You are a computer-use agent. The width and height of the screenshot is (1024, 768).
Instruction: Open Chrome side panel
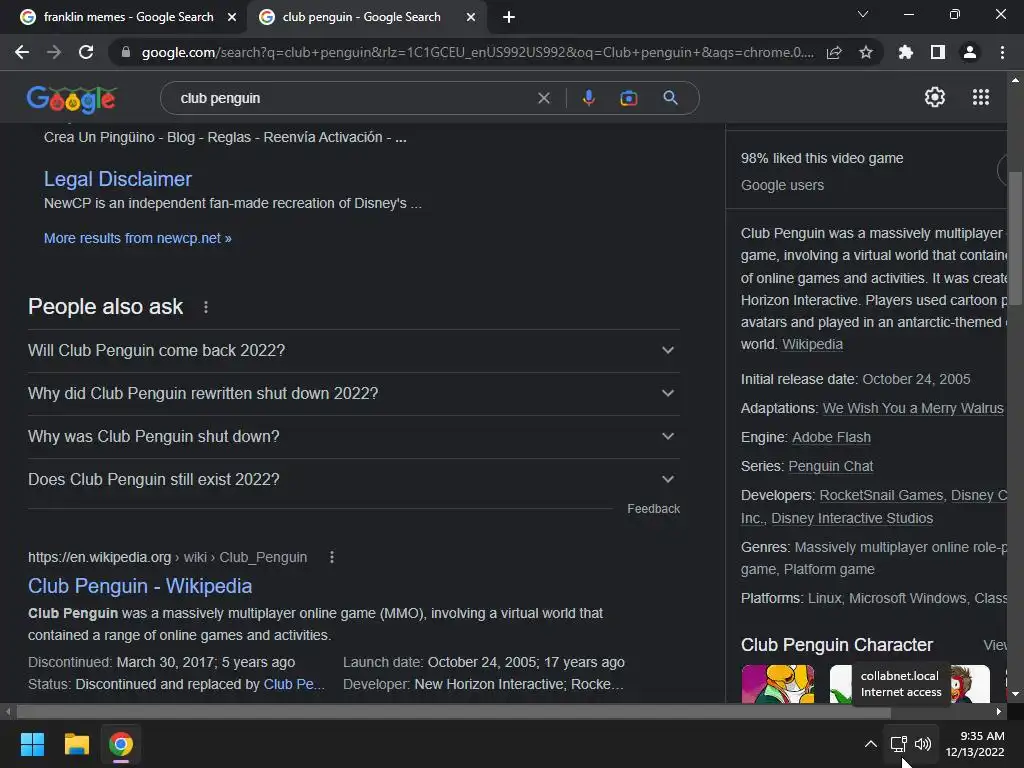pyautogui.click(x=938, y=52)
